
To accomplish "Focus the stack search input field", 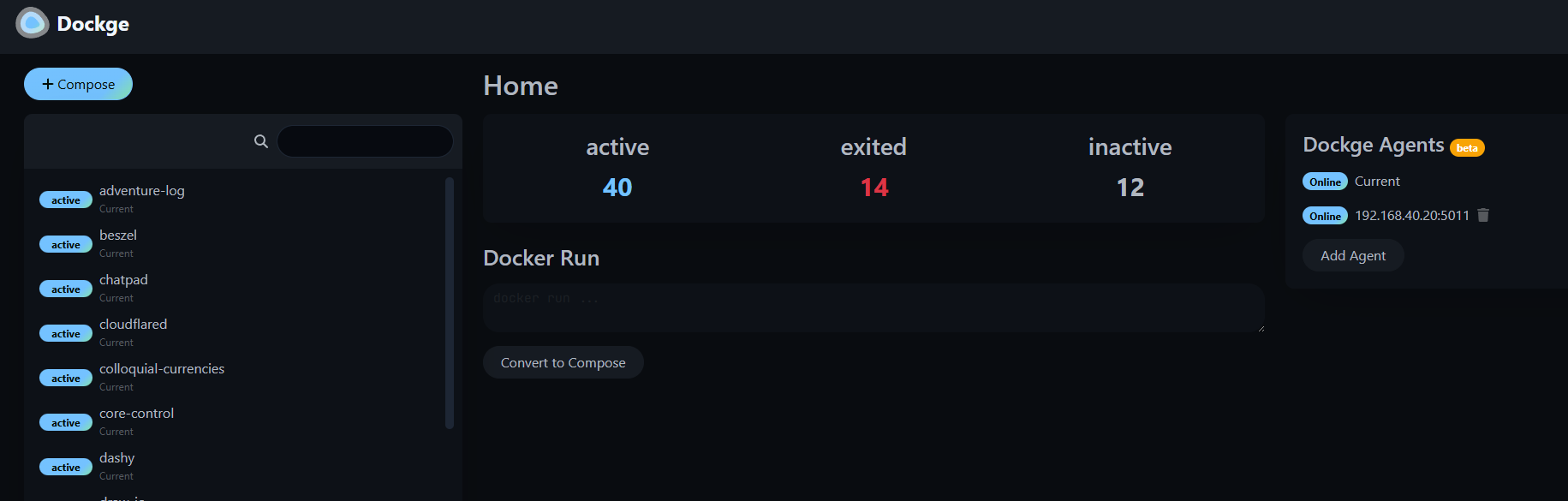I will [x=365, y=141].
